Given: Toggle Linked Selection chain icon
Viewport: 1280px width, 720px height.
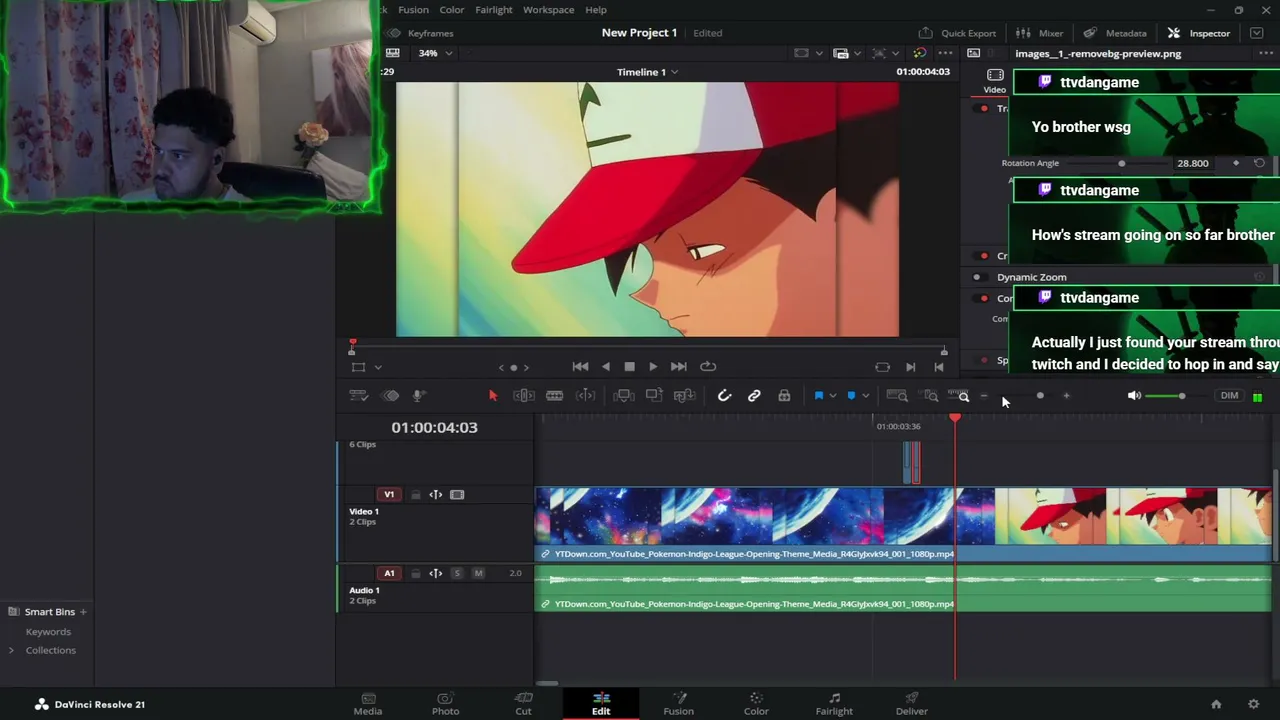Looking at the screenshot, I should [754, 396].
